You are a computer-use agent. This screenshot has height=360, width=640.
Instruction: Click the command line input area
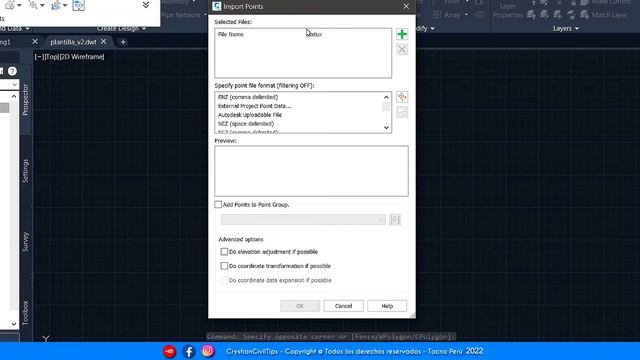pos(331,337)
